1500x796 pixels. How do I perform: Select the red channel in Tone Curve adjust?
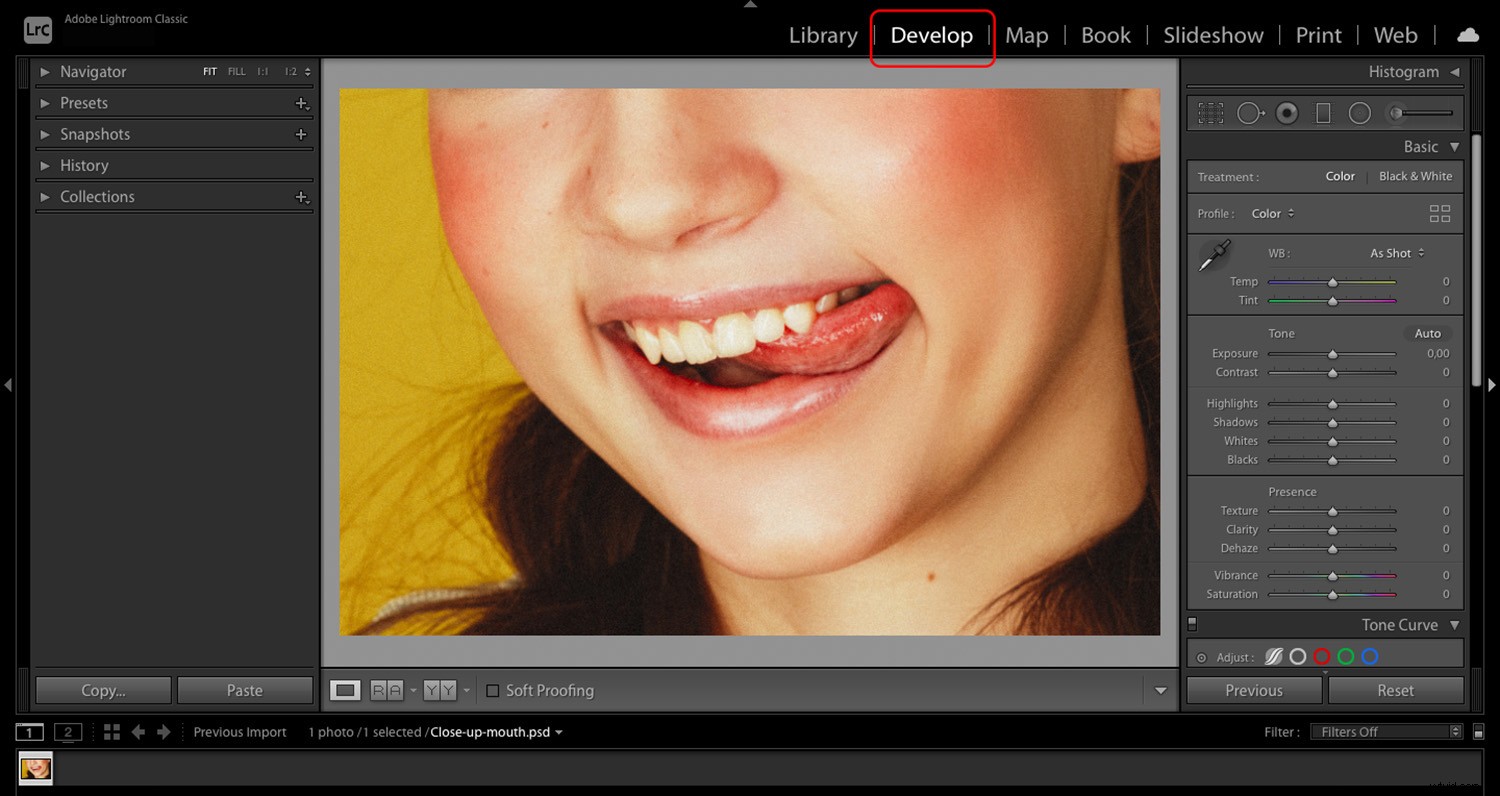pyautogui.click(x=1322, y=656)
